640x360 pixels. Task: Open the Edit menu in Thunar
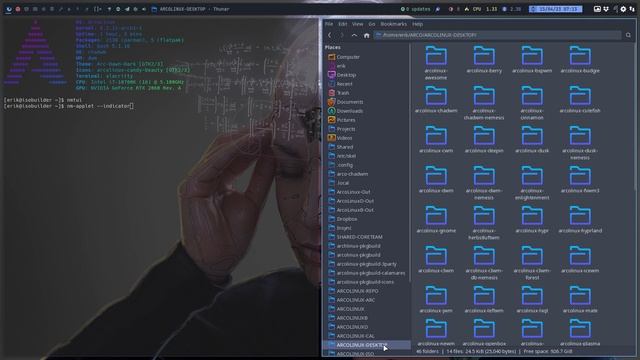pos(342,24)
